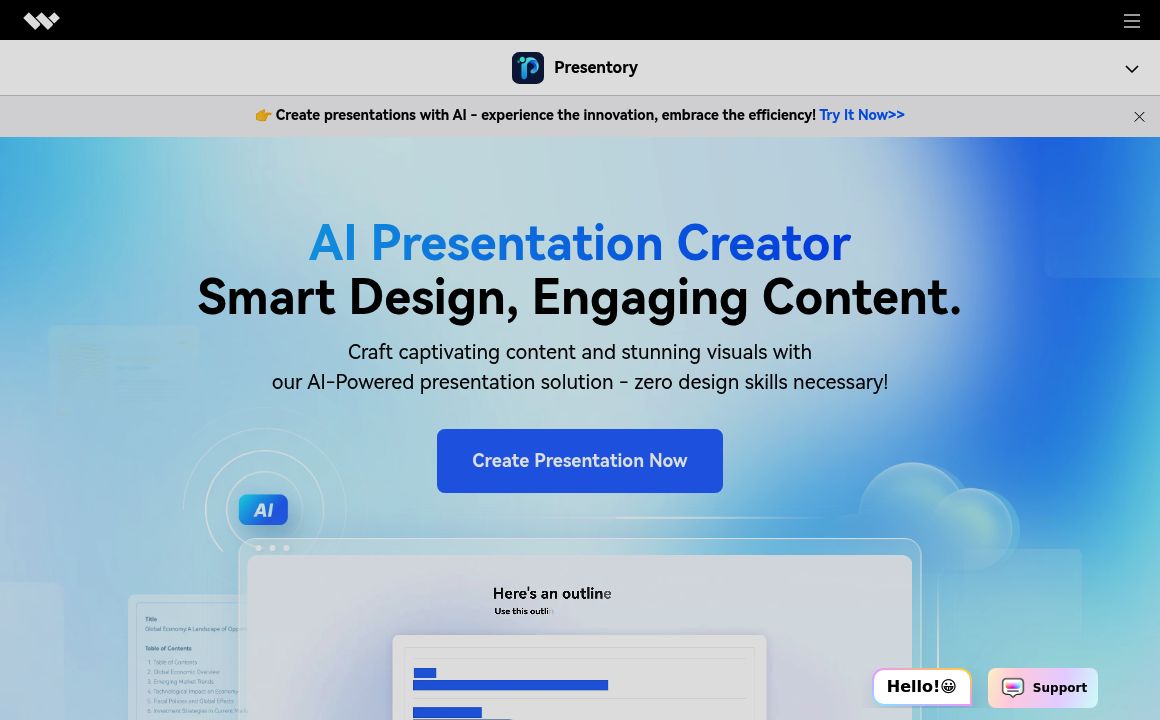
Task: Open the Try It Now link
Action: 861,115
